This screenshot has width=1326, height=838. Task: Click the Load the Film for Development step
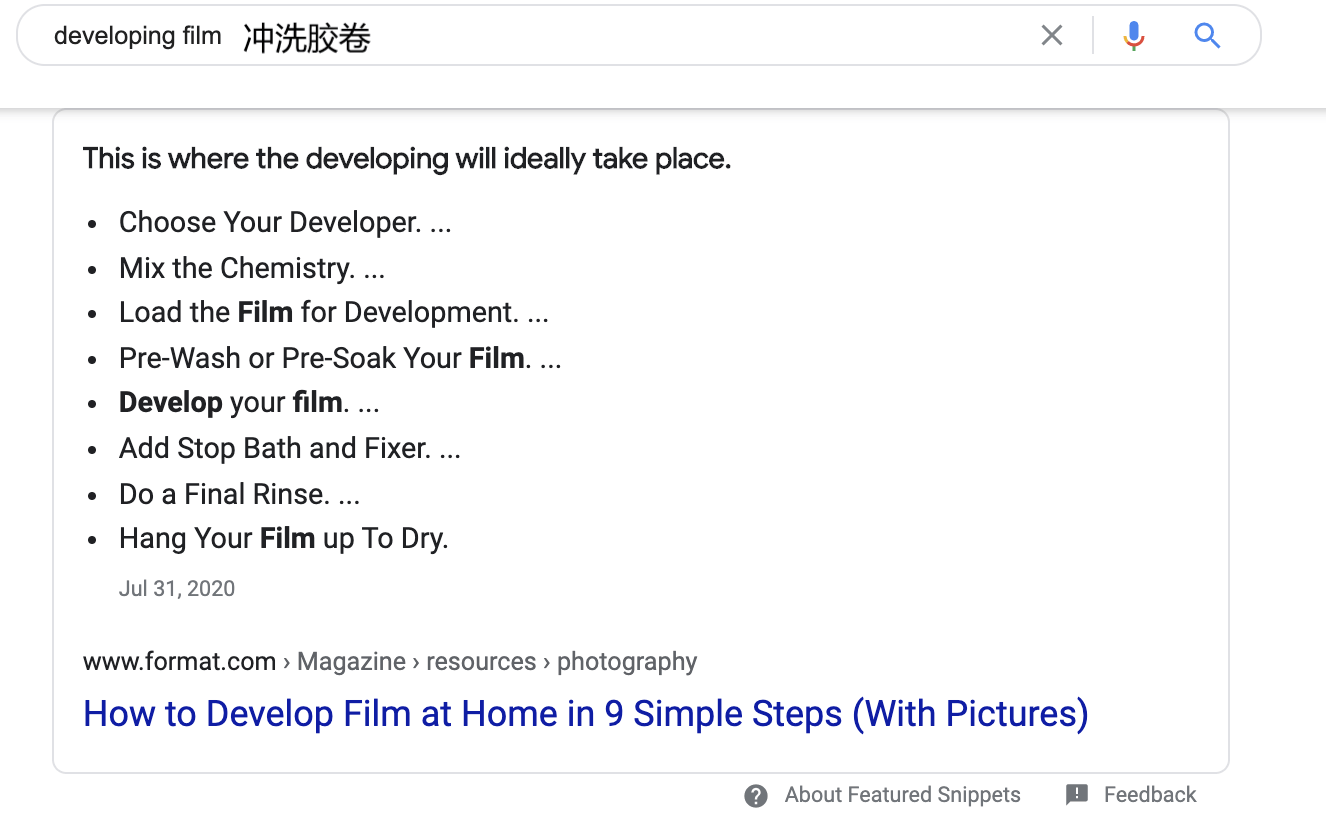pyautogui.click(x=333, y=313)
